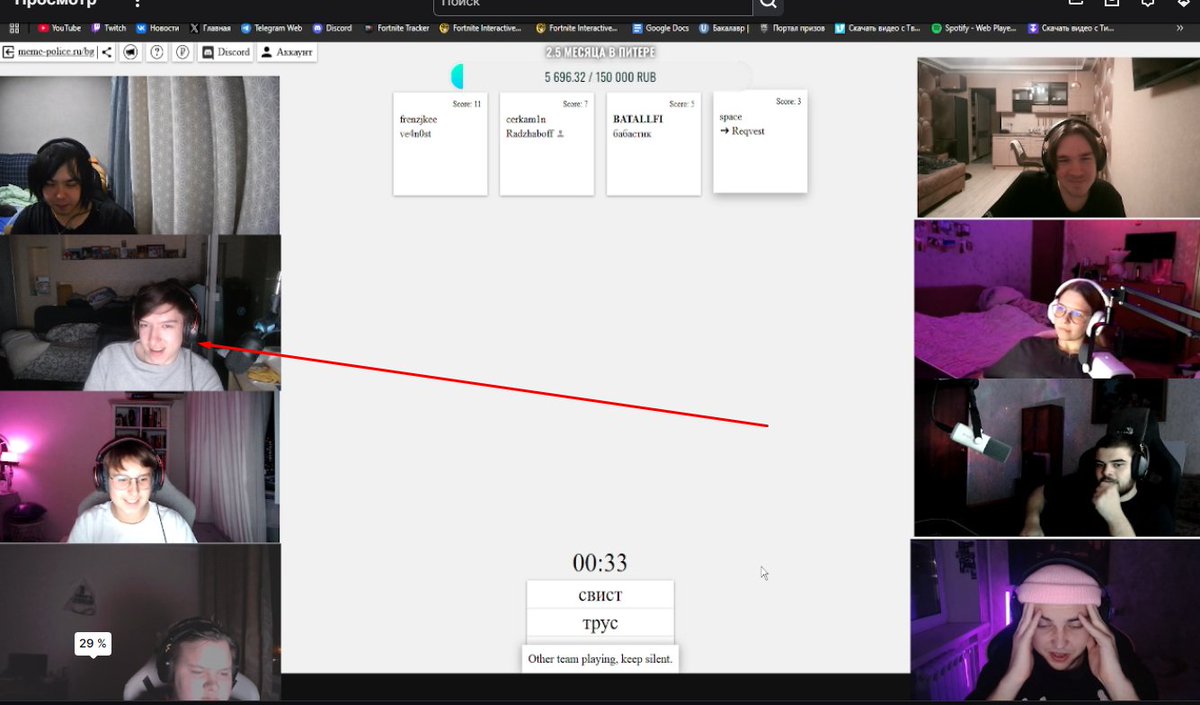Screen dimensions: 1200x705
Task: Open the Spotify Web Player bookmark
Action: click(x=974, y=28)
